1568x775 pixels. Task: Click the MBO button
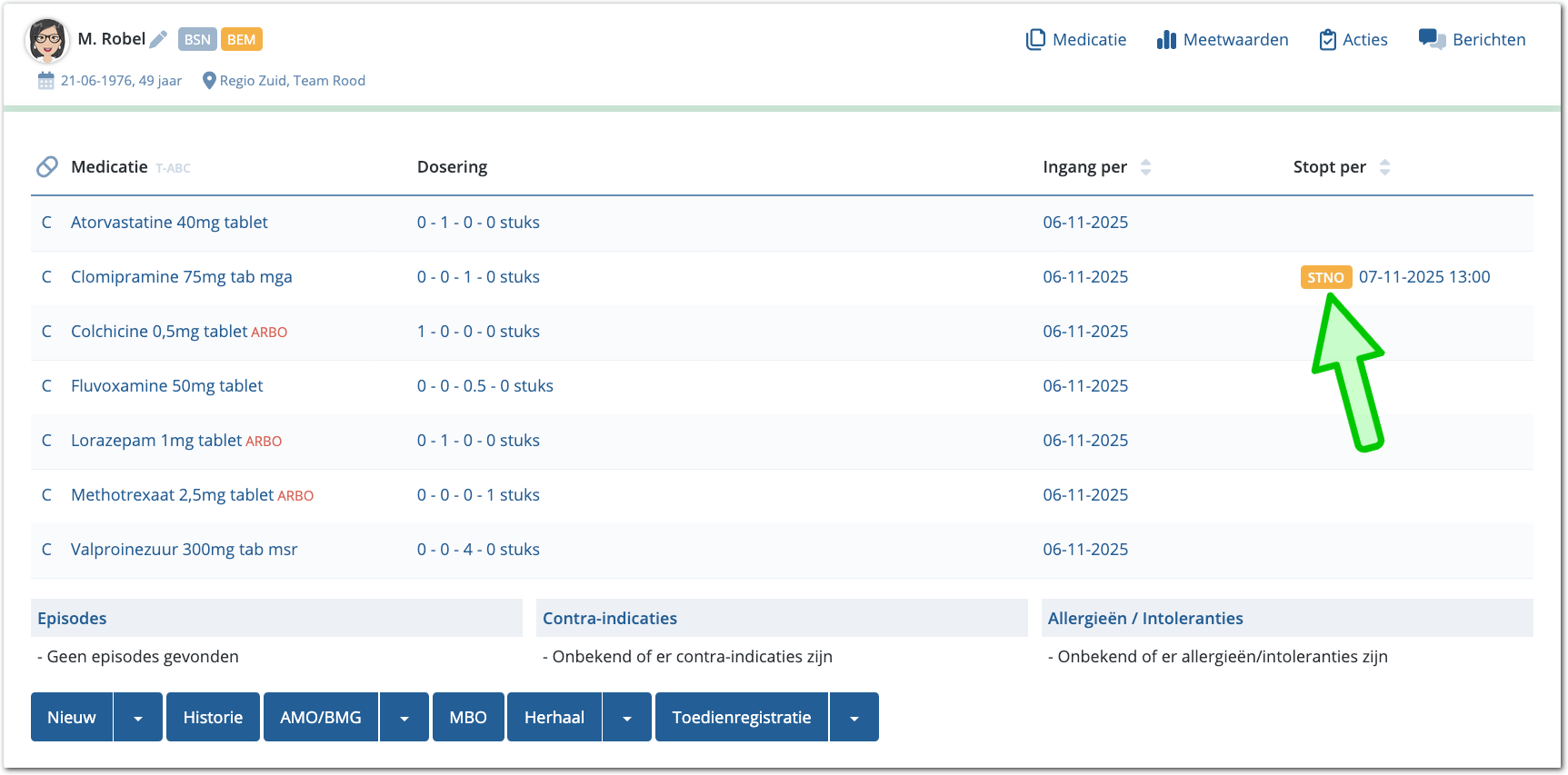pos(468,718)
